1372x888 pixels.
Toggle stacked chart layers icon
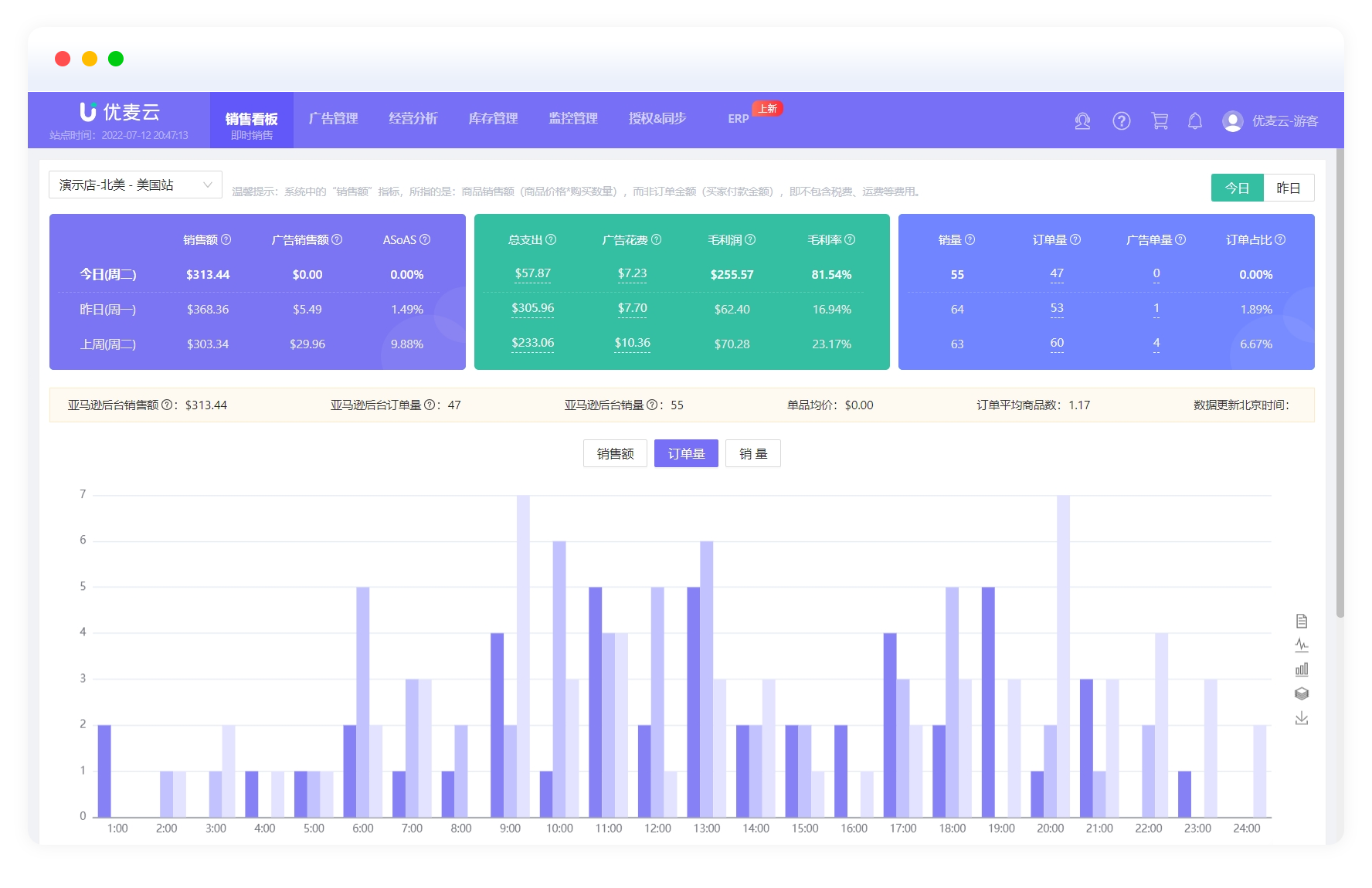click(1301, 693)
